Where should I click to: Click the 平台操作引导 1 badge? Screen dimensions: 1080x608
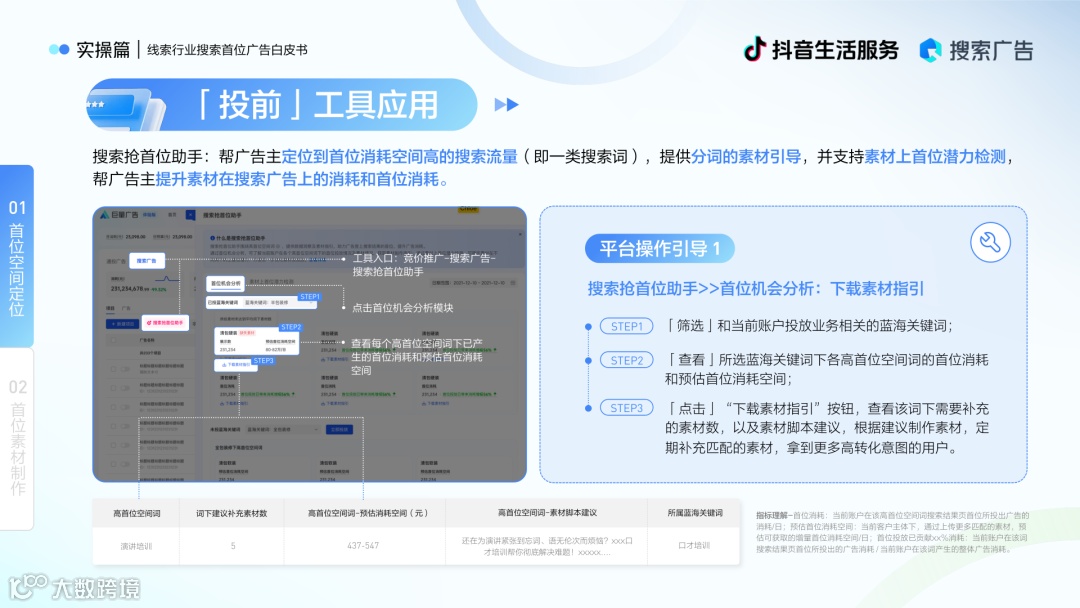pyautogui.click(x=659, y=249)
